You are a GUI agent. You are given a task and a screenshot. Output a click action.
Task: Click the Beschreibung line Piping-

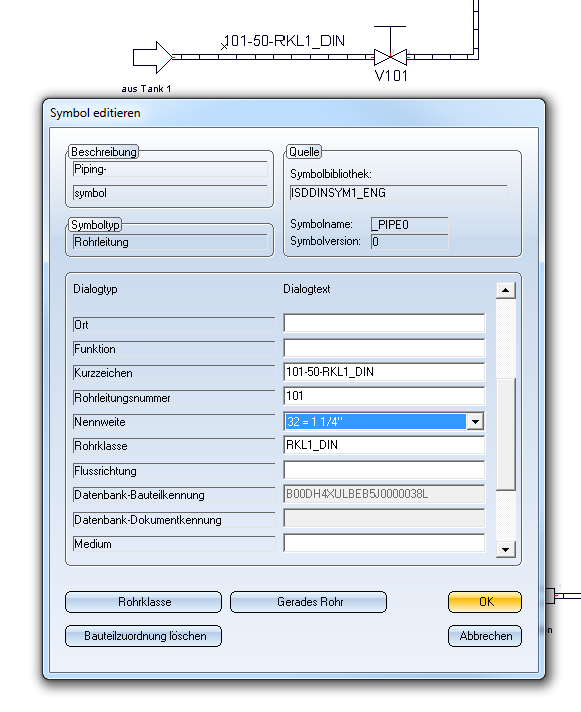tap(170, 169)
